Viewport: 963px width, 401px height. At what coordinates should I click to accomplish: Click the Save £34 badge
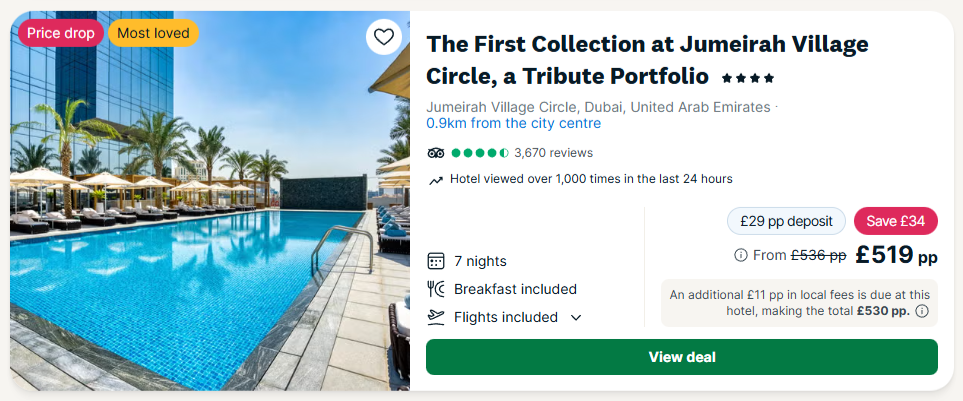tap(895, 221)
